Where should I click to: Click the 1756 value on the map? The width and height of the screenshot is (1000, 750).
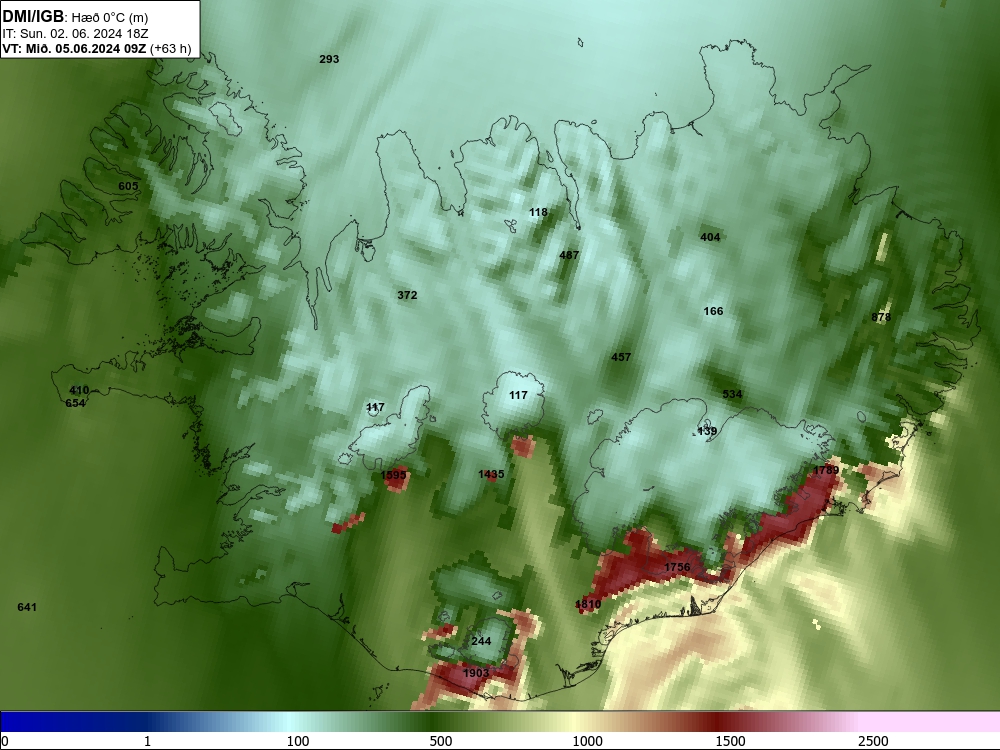[677, 567]
